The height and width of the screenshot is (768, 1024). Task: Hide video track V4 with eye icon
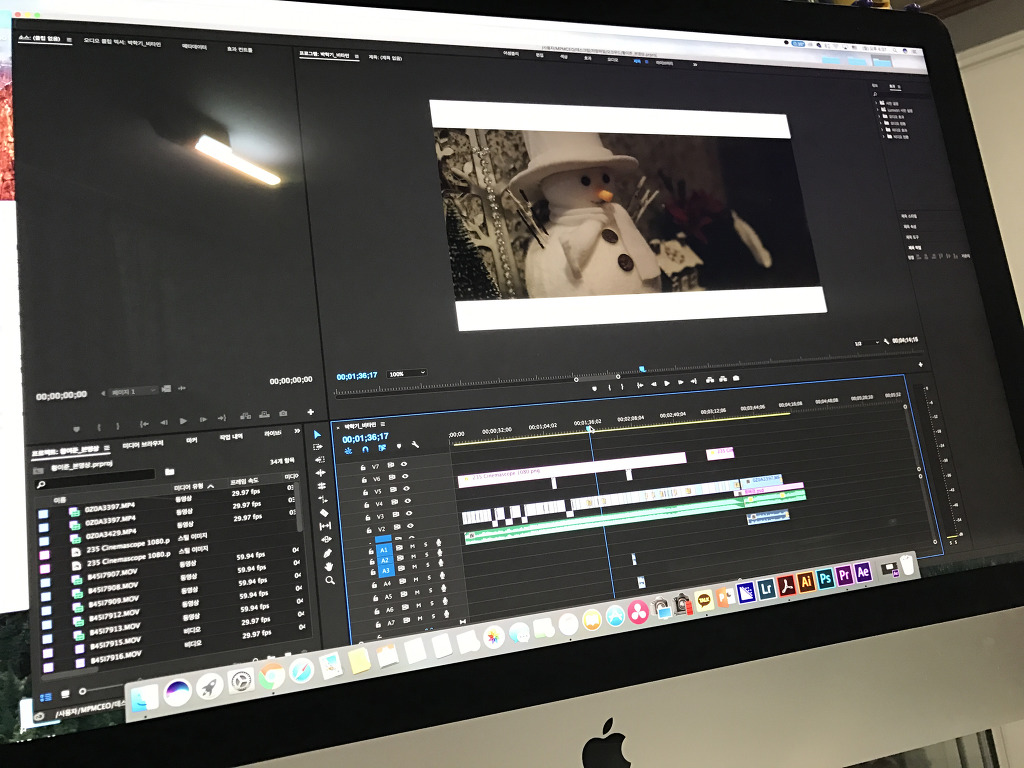[408, 502]
